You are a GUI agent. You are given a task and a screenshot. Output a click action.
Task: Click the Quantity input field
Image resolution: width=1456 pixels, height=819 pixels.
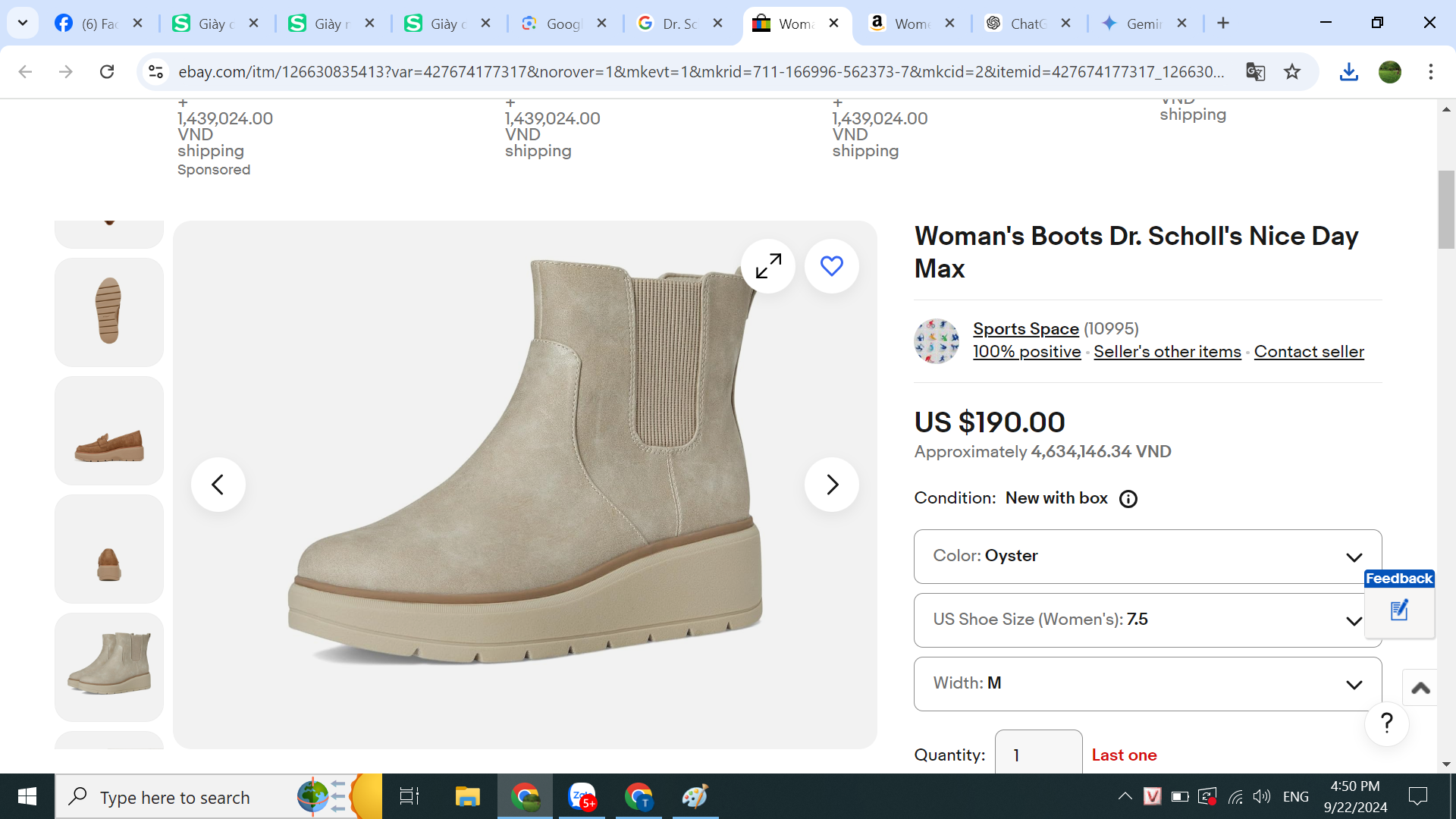(x=1038, y=755)
